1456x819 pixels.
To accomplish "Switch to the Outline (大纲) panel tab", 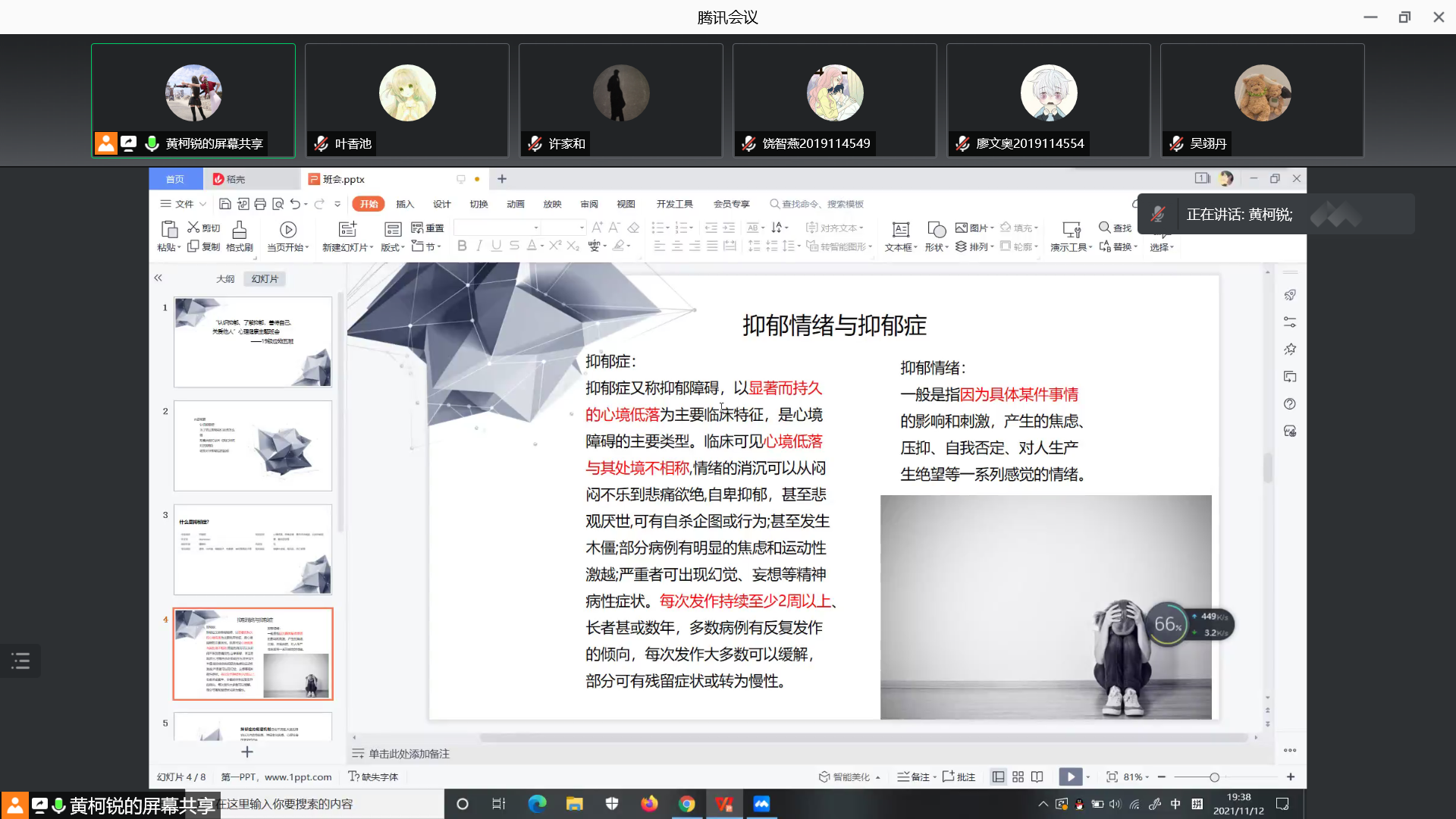I will point(225,279).
